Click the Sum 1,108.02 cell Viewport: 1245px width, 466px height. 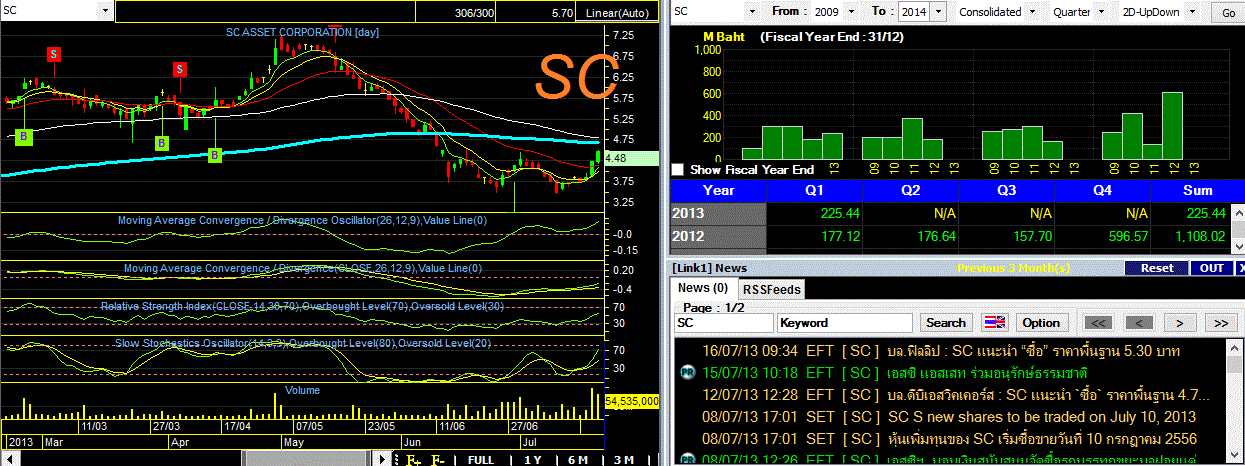click(1191, 237)
